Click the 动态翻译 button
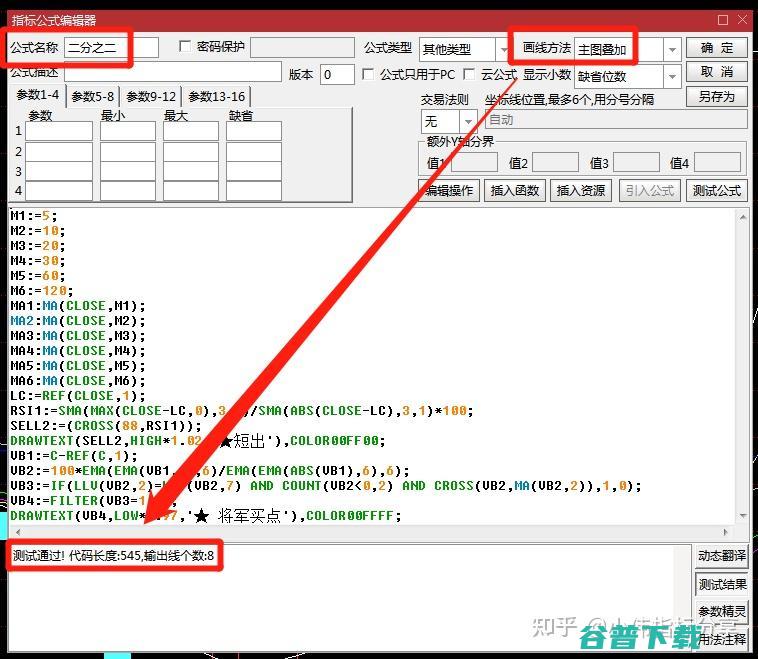758x659 pixels. pyautogui.click(x=722, y=556)
